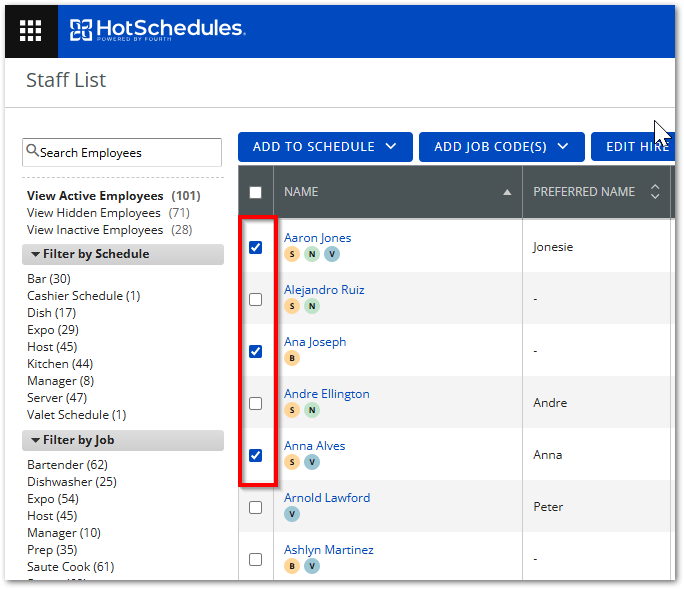Click the search magnifier icon
684x589 pixels.
(x=32, y=151)
